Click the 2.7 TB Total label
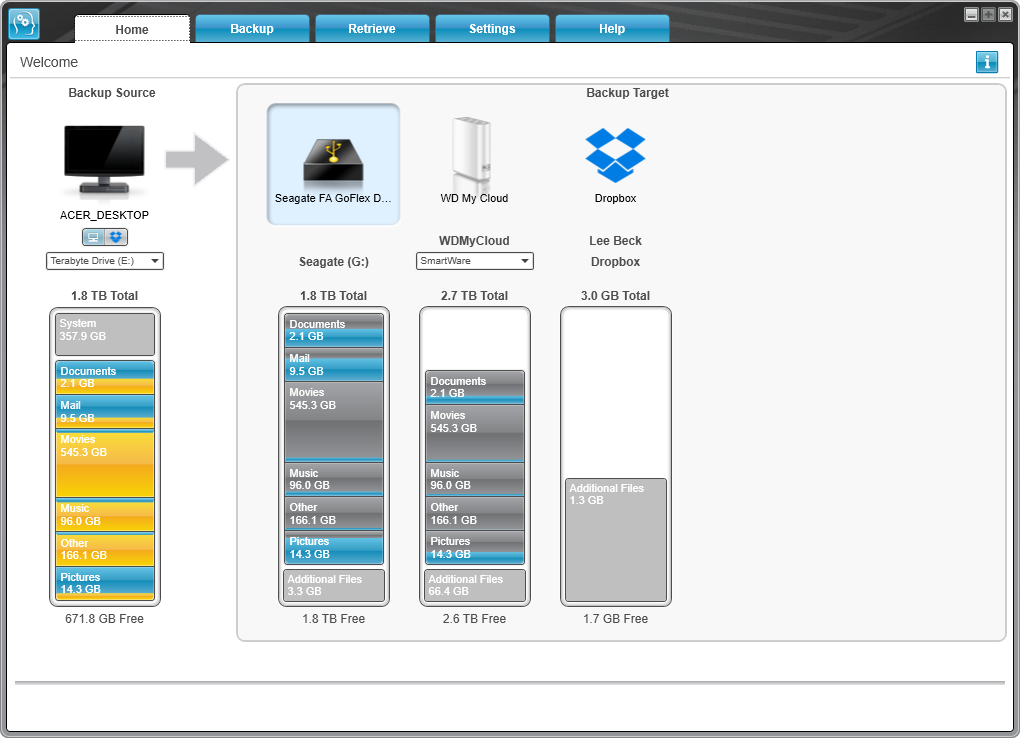This screenshot has width=1020, height=738. pos(474,295)
